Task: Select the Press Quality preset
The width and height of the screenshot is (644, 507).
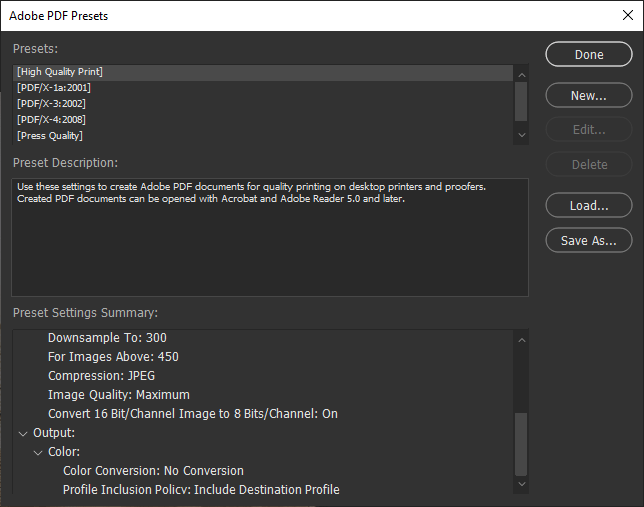Action: 50,136
